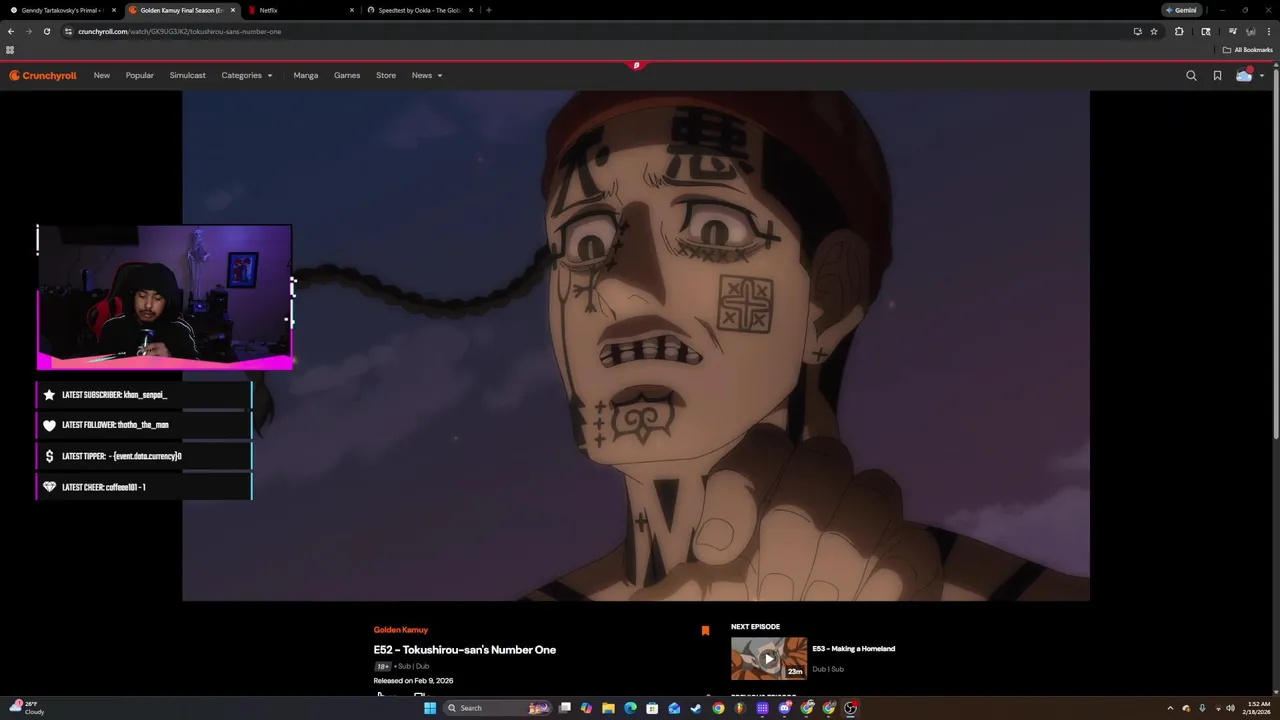Open volume control in system tray
Image resolution: width=1280 pixels, height=720 pixels.
tap(1230, 708)
